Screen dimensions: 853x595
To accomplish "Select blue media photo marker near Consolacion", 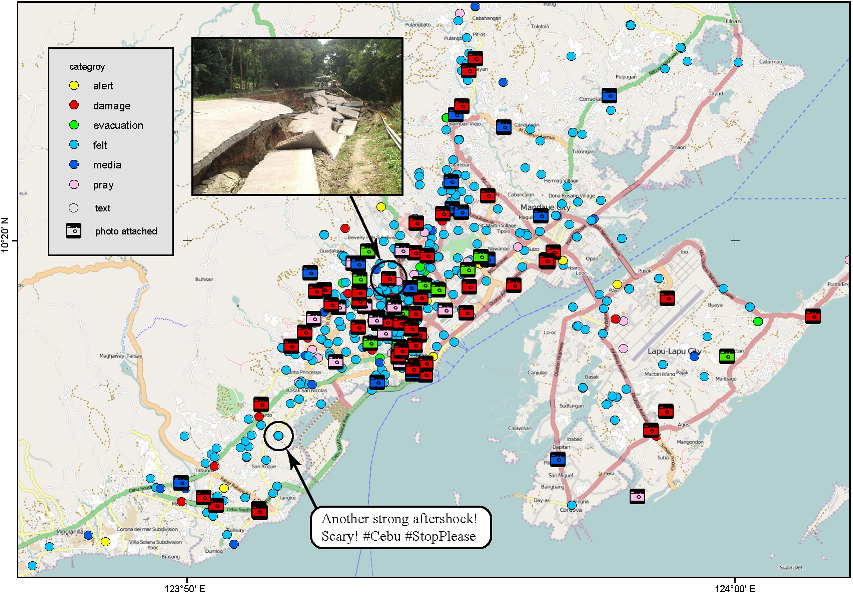I will (609, 95).
